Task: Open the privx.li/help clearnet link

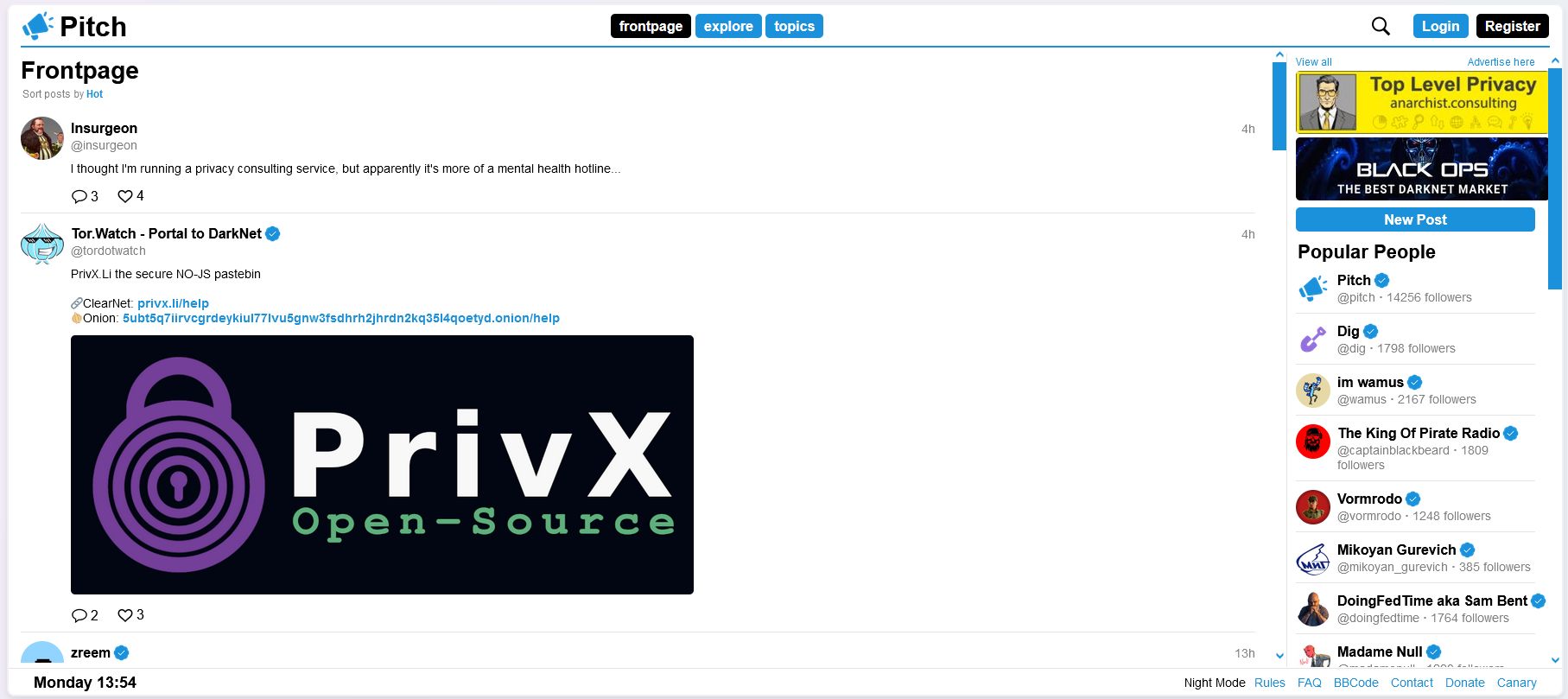Action: (x=173, y=303)
